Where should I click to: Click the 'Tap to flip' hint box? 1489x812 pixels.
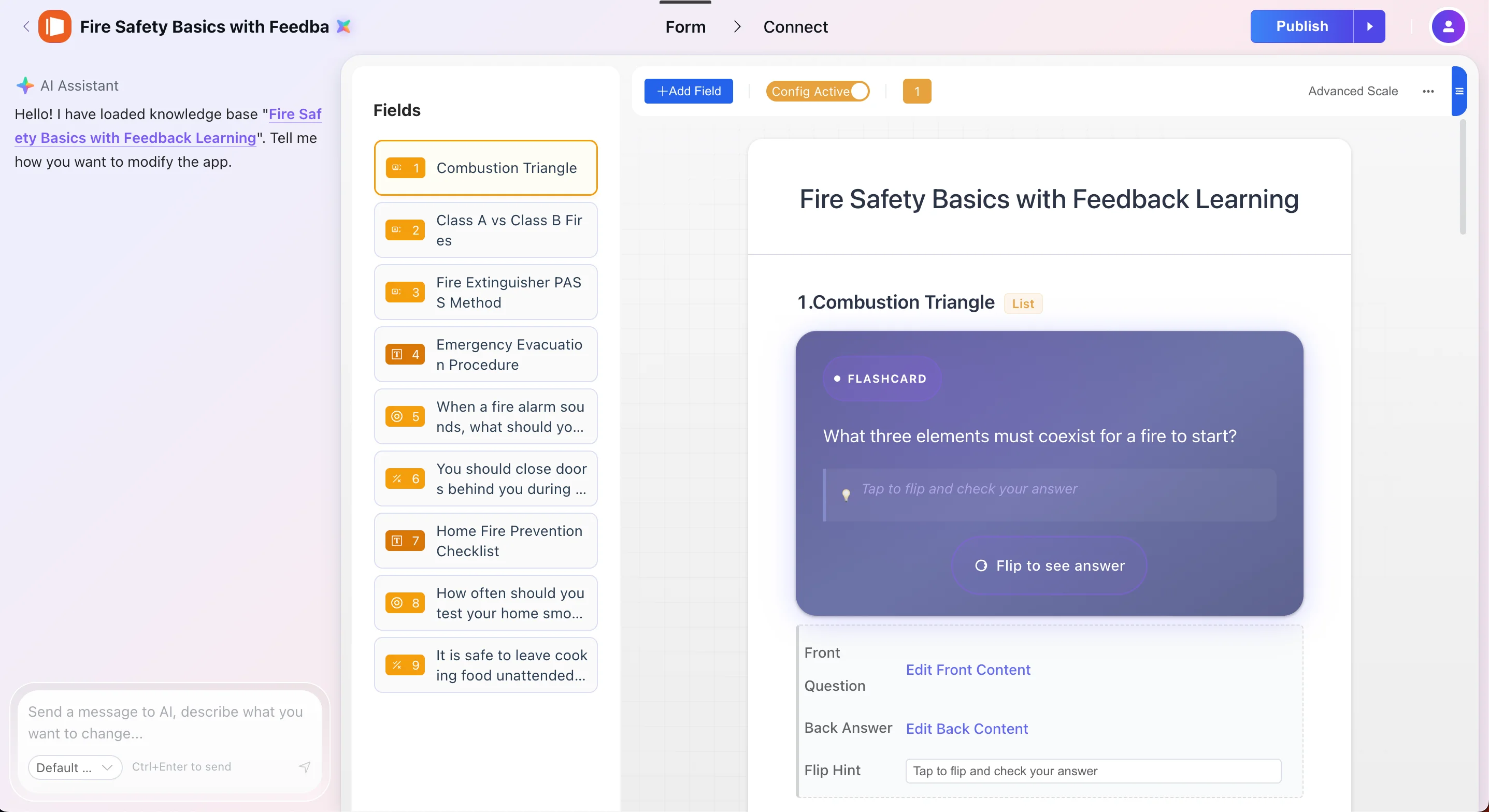pyautogui.click(x=1049, y=495)
